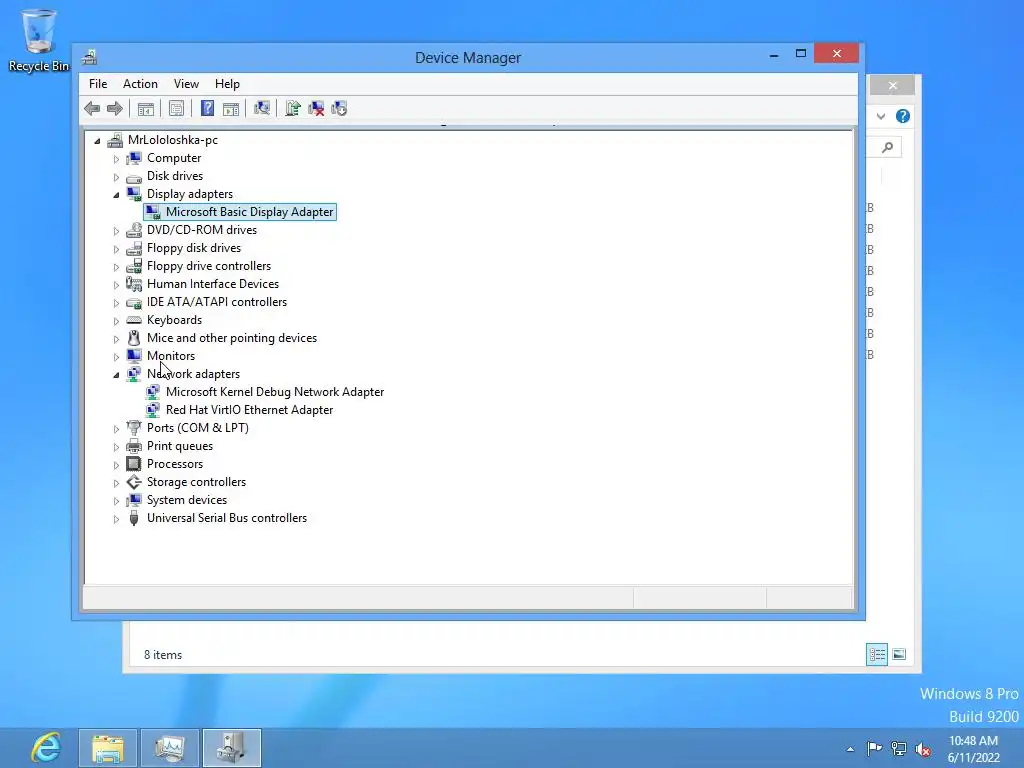Image resolution: width=1024 pixels, height=768 pixels.
Task: Collapse the MrLololoshka-pc root node
Action: click(97, 140)
